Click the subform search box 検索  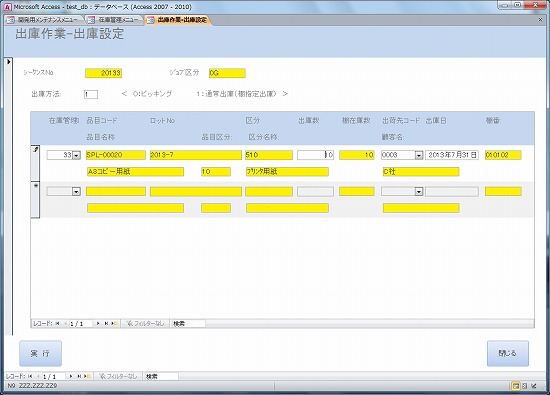(188, 323)
